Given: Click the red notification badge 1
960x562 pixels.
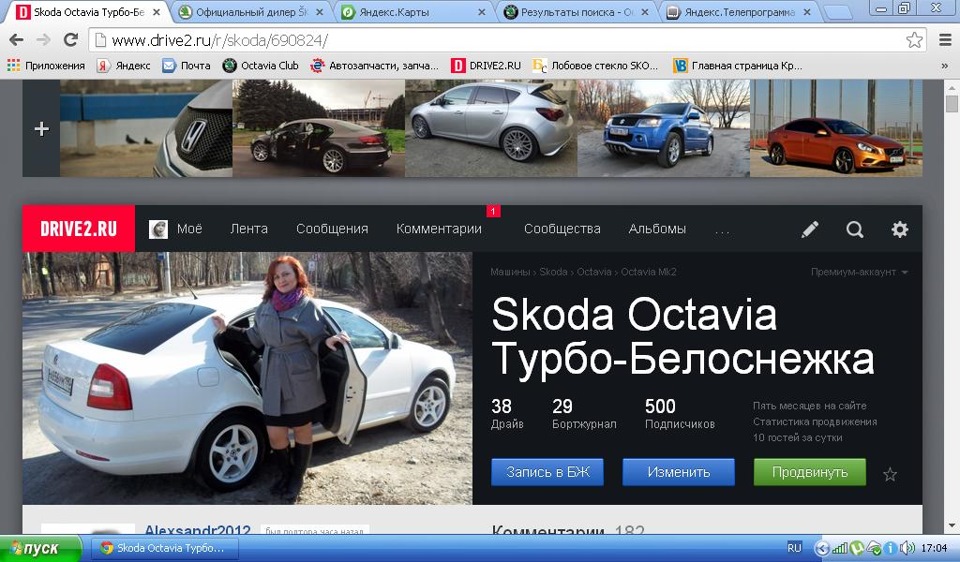Looking at the screenshot, I should (493, 211).
